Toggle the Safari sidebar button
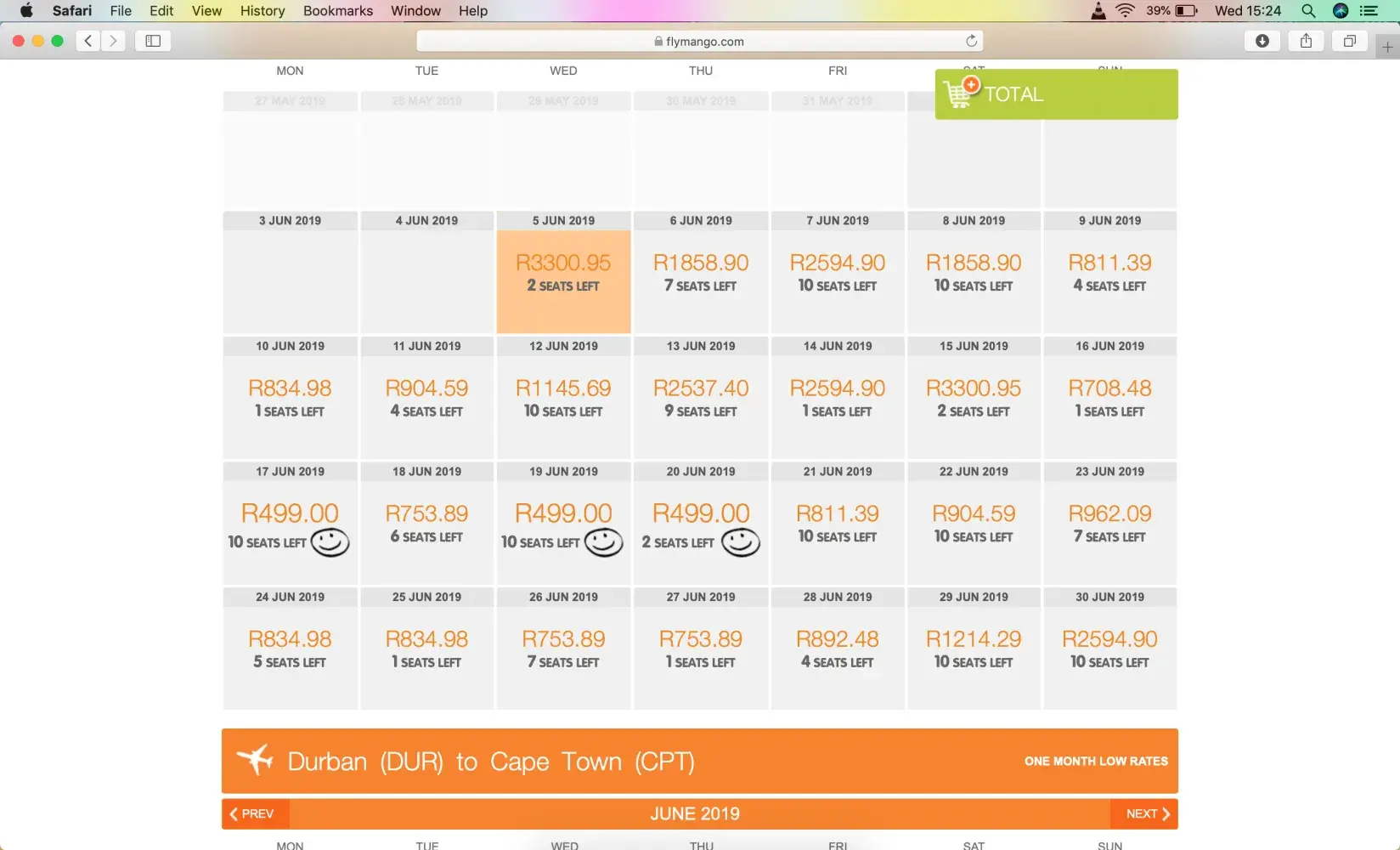Screen dimensions: 1400x850 click(x=153, y=41)
